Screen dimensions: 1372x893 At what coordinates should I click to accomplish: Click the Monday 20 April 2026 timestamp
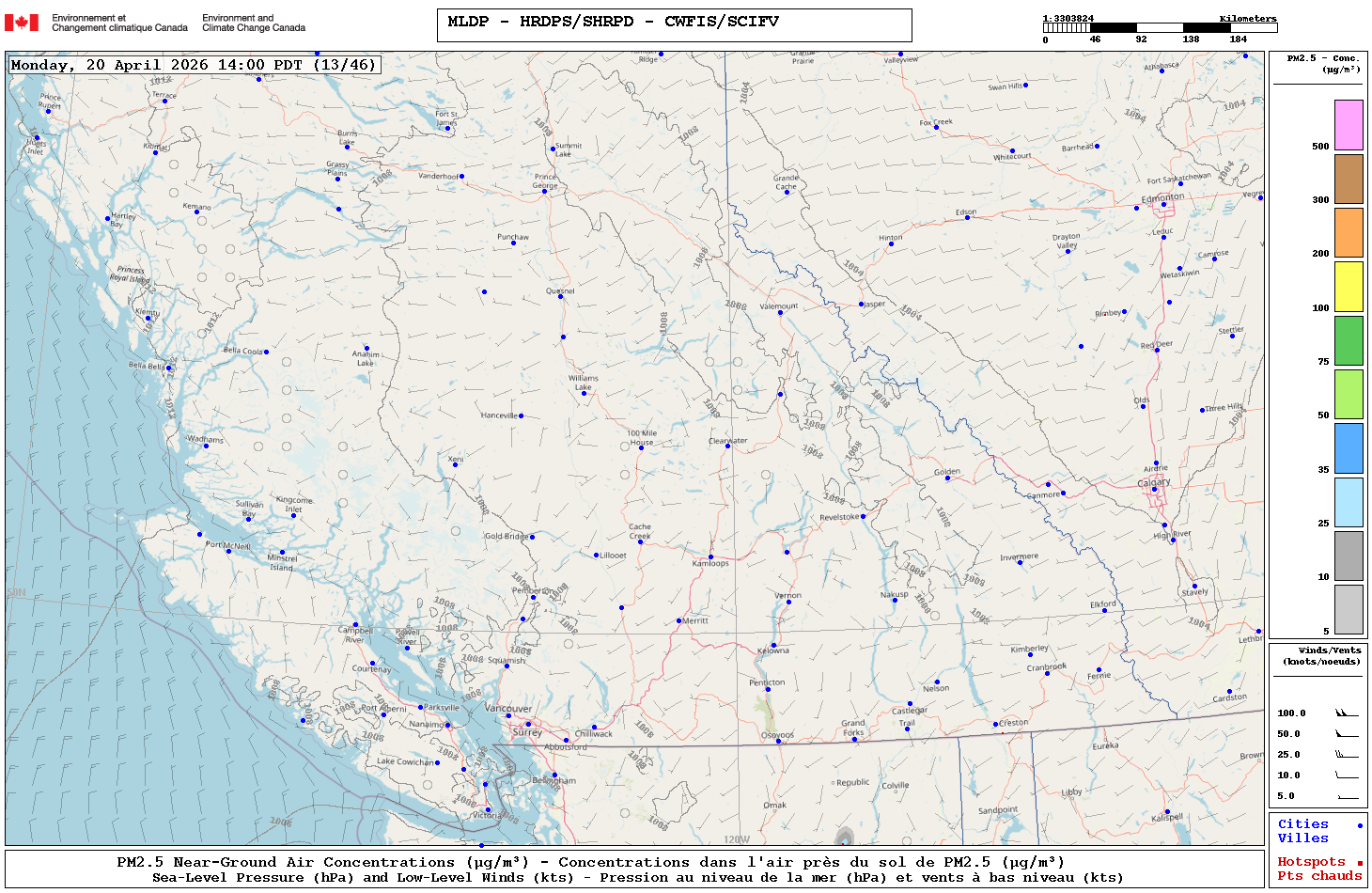(194, 65)
